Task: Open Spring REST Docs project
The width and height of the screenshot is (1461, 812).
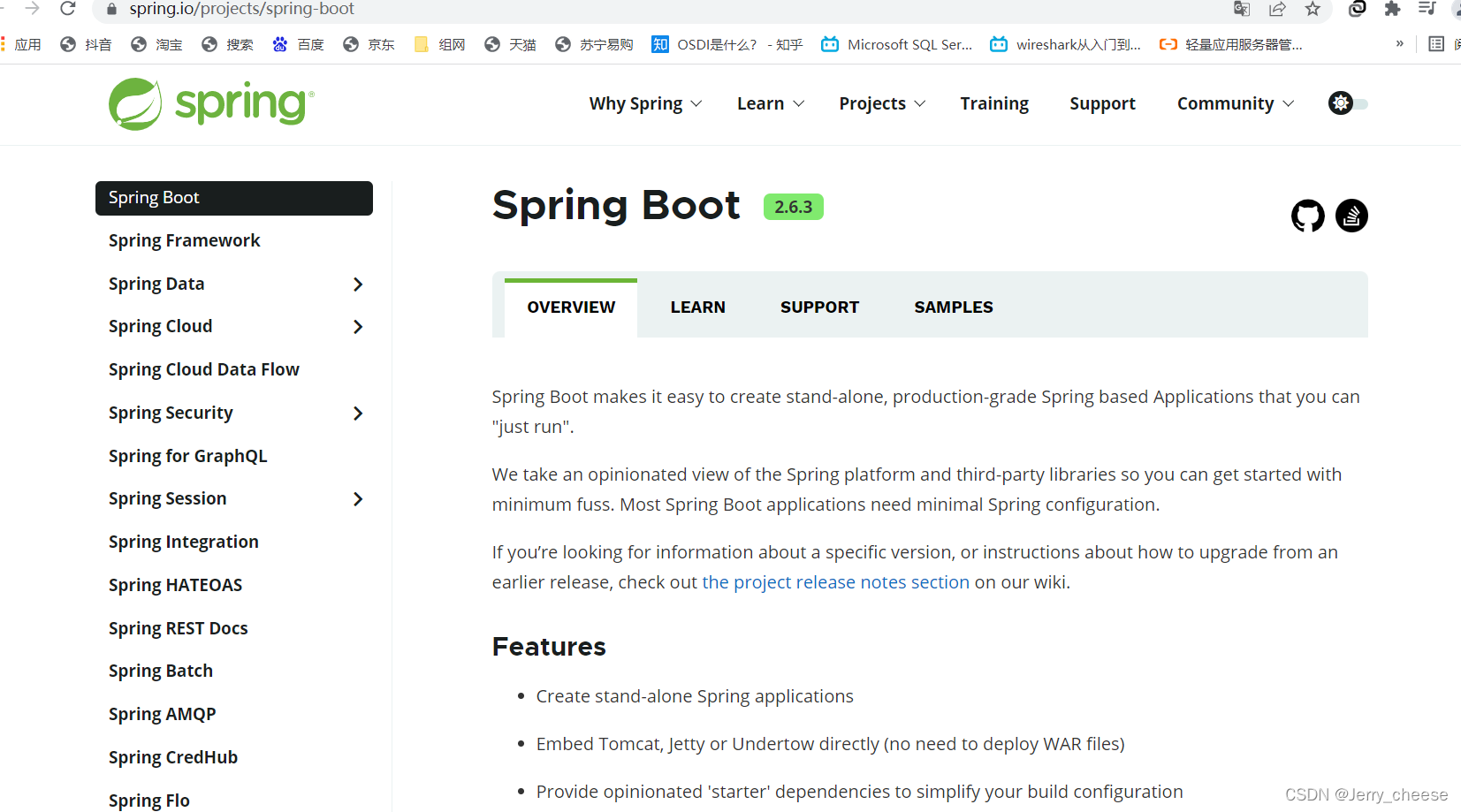Action: [178, 628]
